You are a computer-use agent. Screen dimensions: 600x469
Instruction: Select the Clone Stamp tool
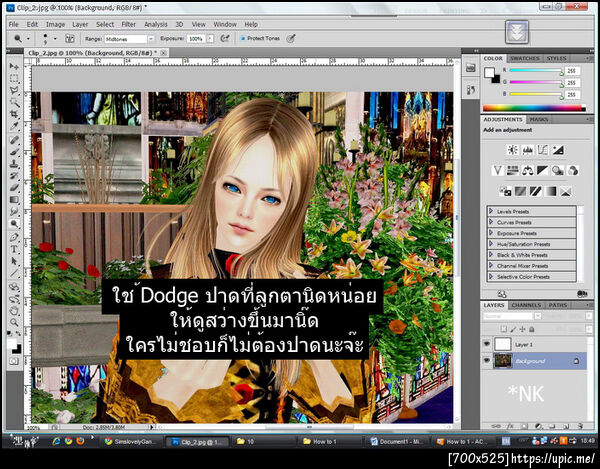(x=14, y=164)
